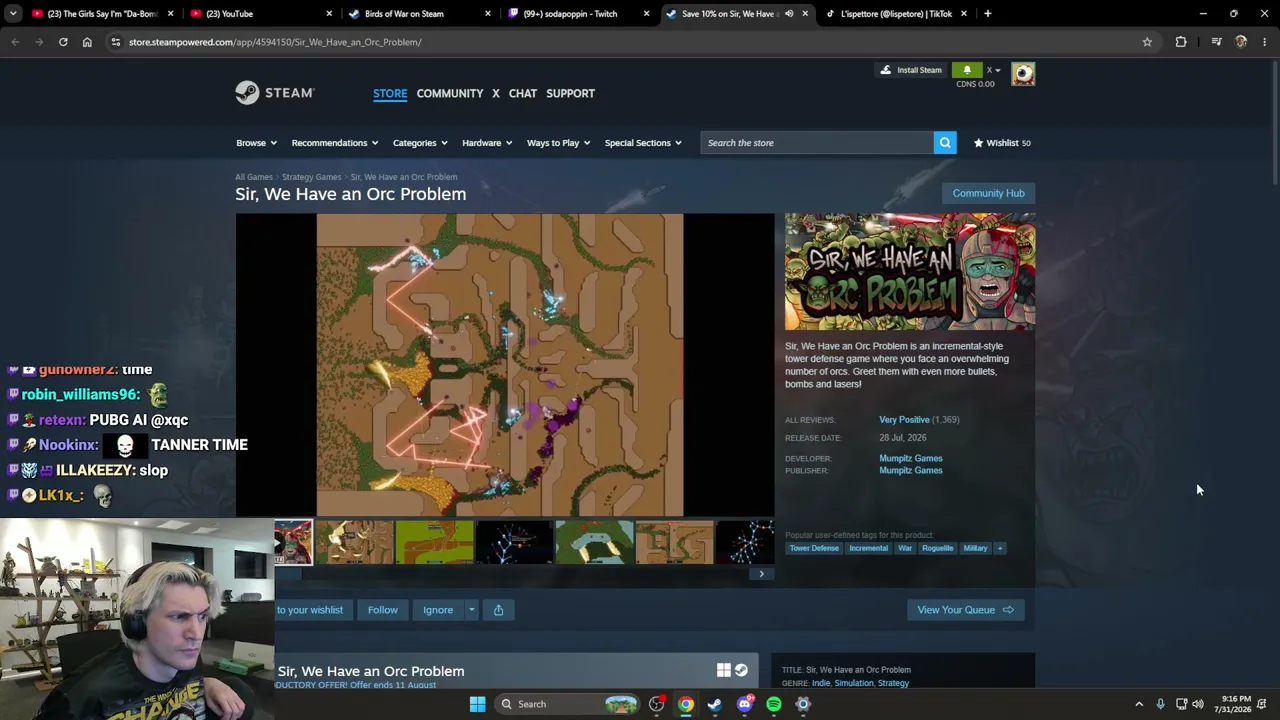The height and width of the screenshot is (720, 1280).
Task: Expand the Hardware dropdown
Action: (x=487, y=143)
